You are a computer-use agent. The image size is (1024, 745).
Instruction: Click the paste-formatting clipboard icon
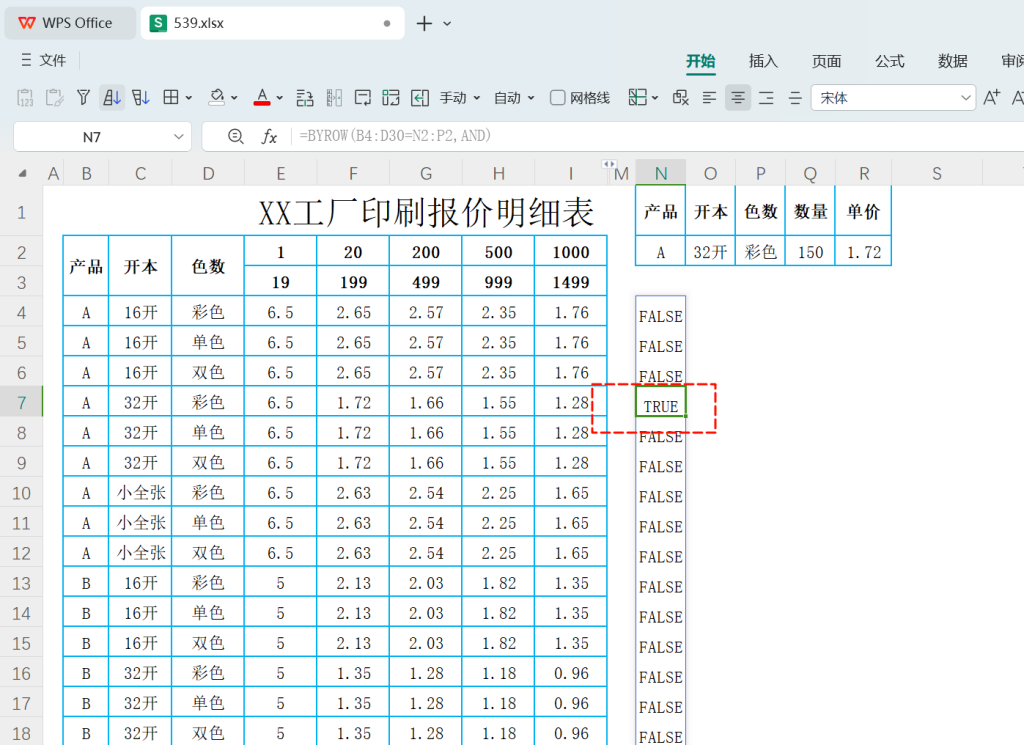point(54,98)
